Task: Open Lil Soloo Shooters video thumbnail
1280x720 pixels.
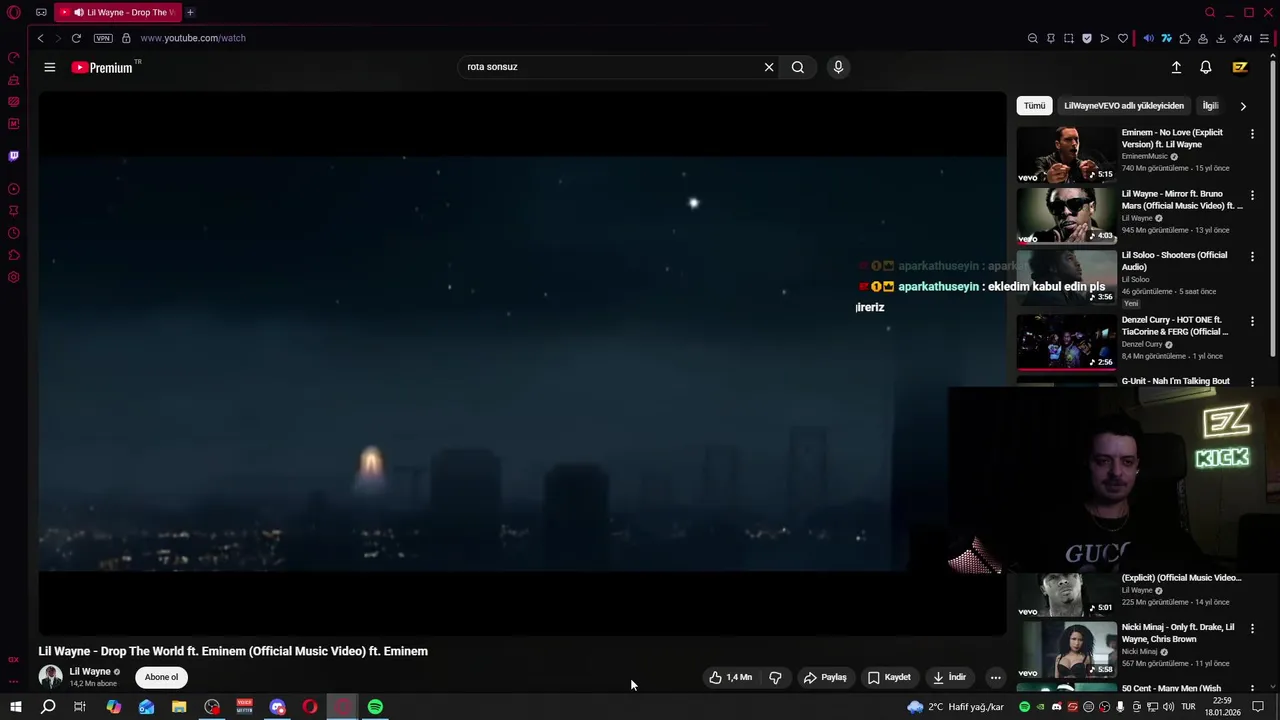Action: pyautogui.click(x=1066, y=277)
